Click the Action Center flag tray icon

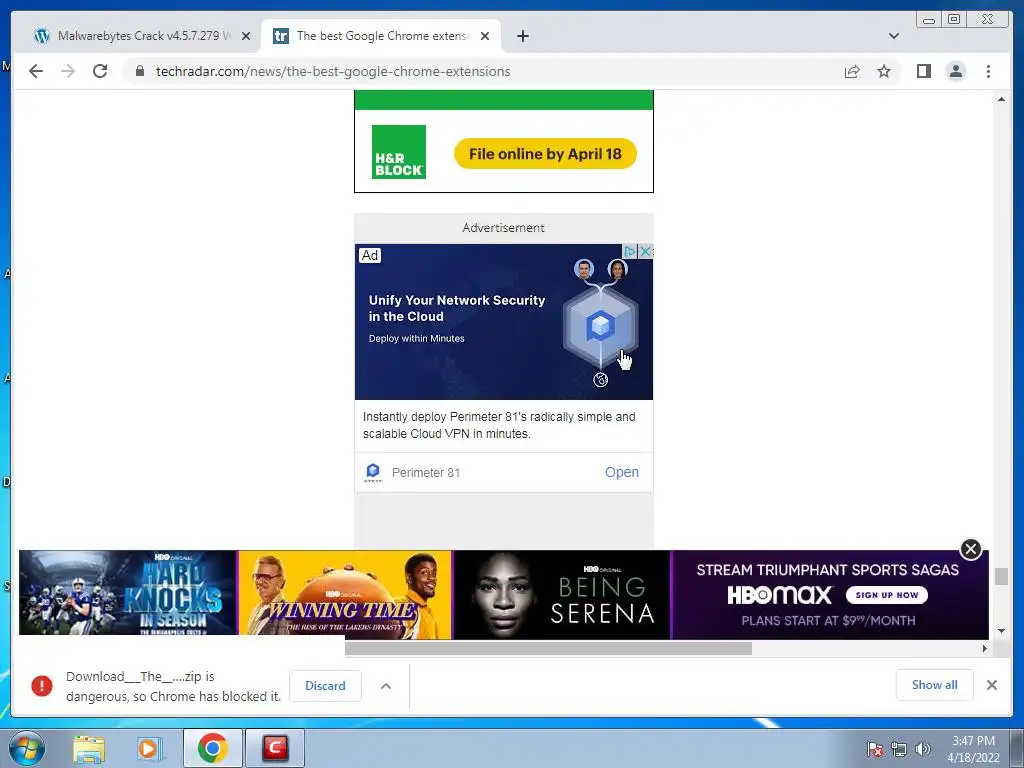coord(874,749)
